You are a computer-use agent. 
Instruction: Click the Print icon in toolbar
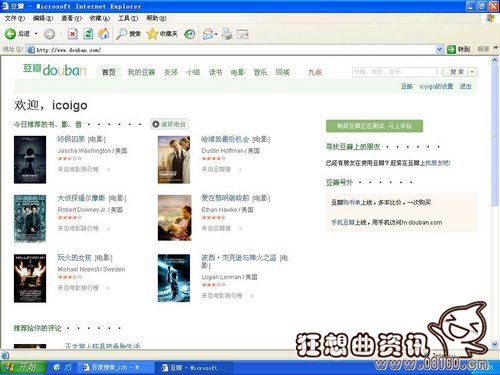tap(227, 34)
